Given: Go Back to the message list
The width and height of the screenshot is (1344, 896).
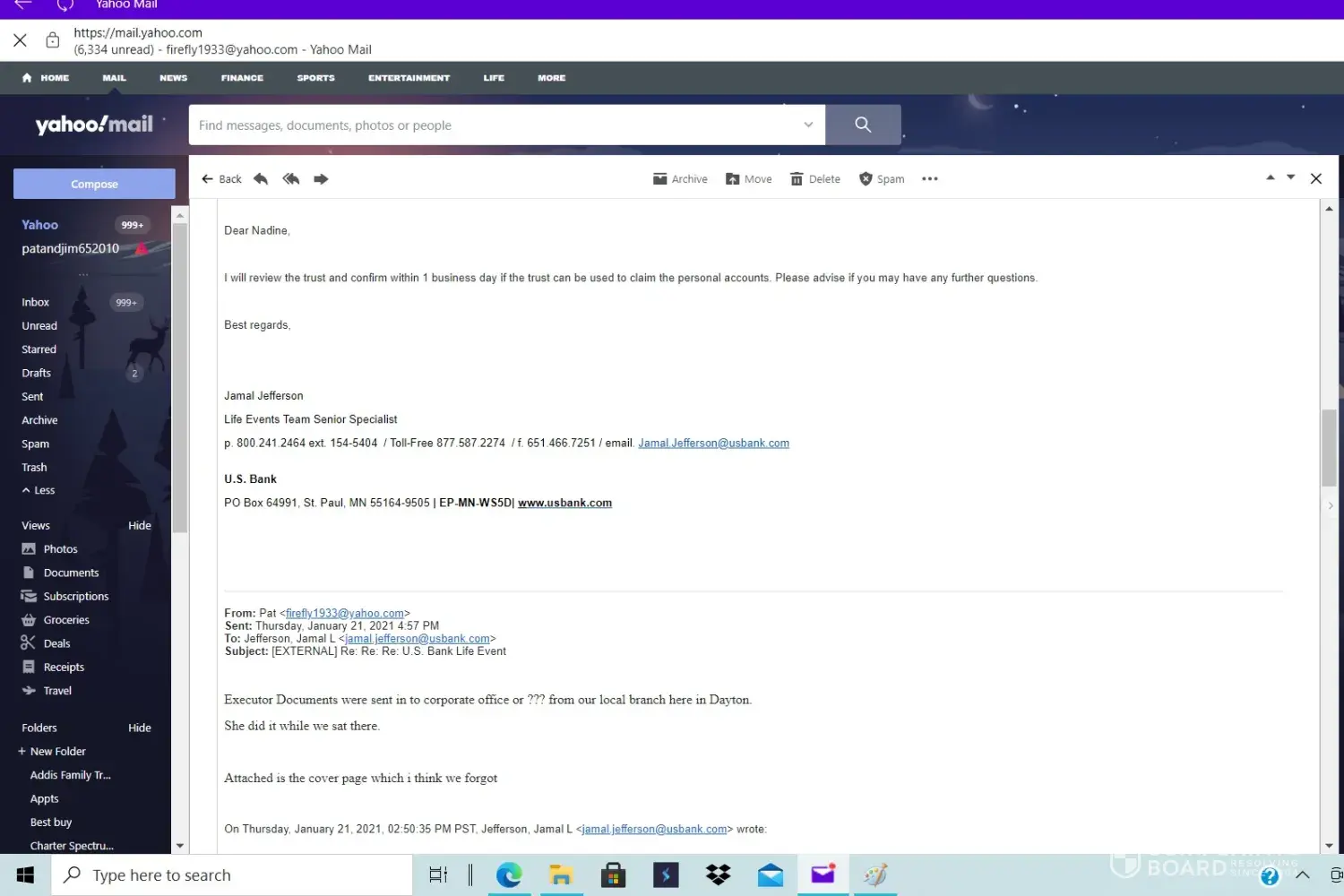Looking at the screenshot, I should point(221,179).
